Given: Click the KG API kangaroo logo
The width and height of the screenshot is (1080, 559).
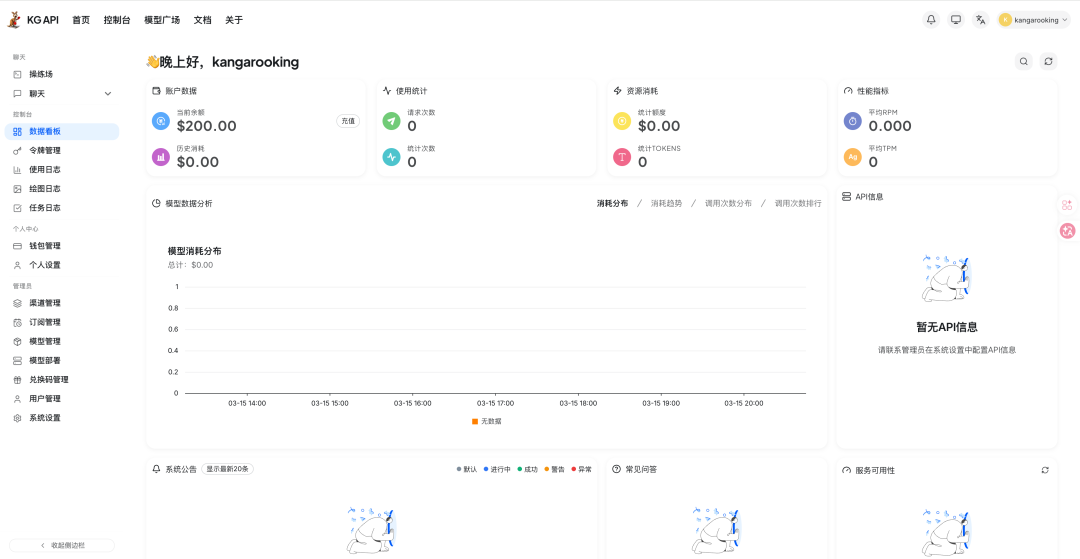Looking at the screenshot, I should 14,20.
